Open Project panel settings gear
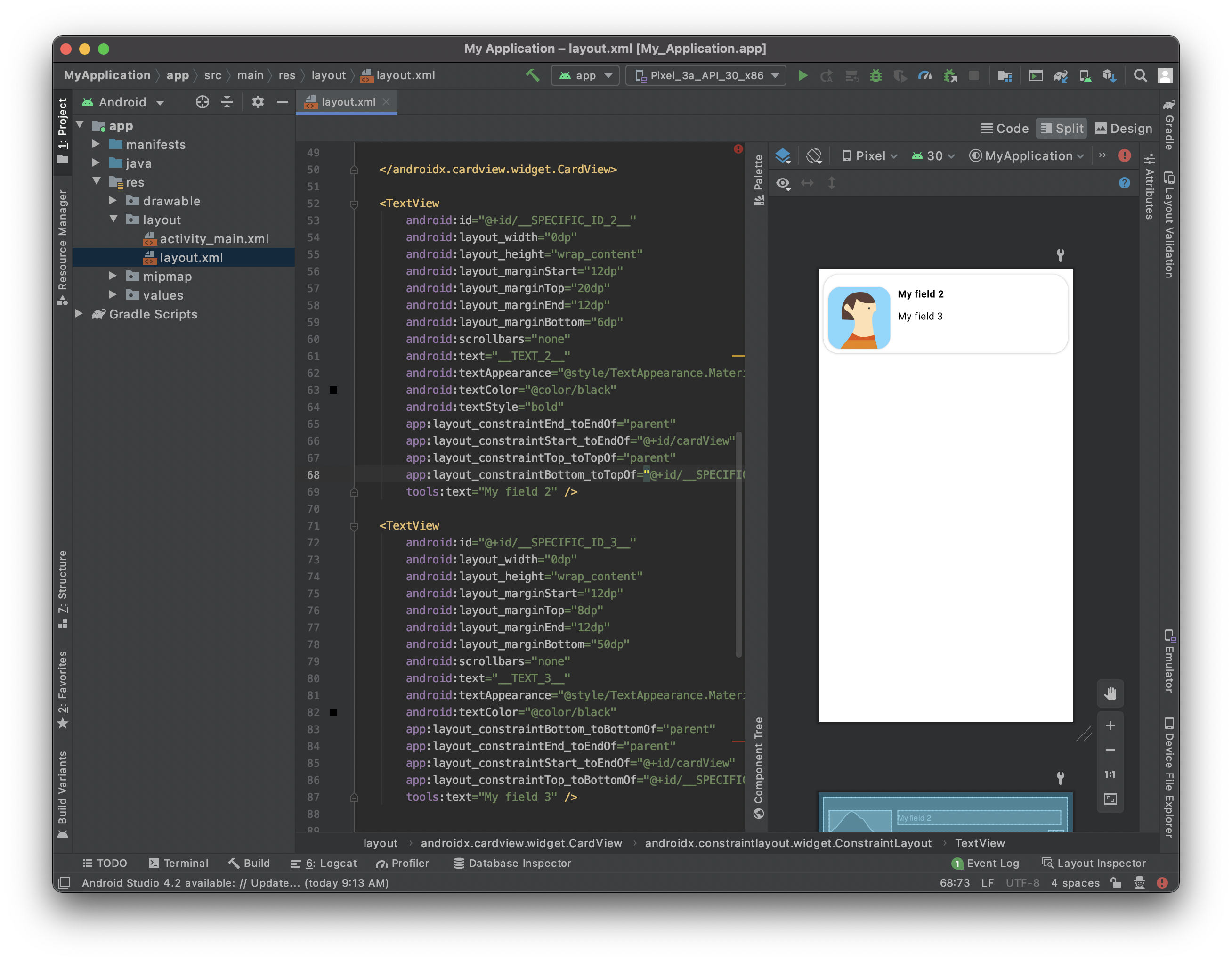Viewport: 1232px width, 962px height. point(257,102)
